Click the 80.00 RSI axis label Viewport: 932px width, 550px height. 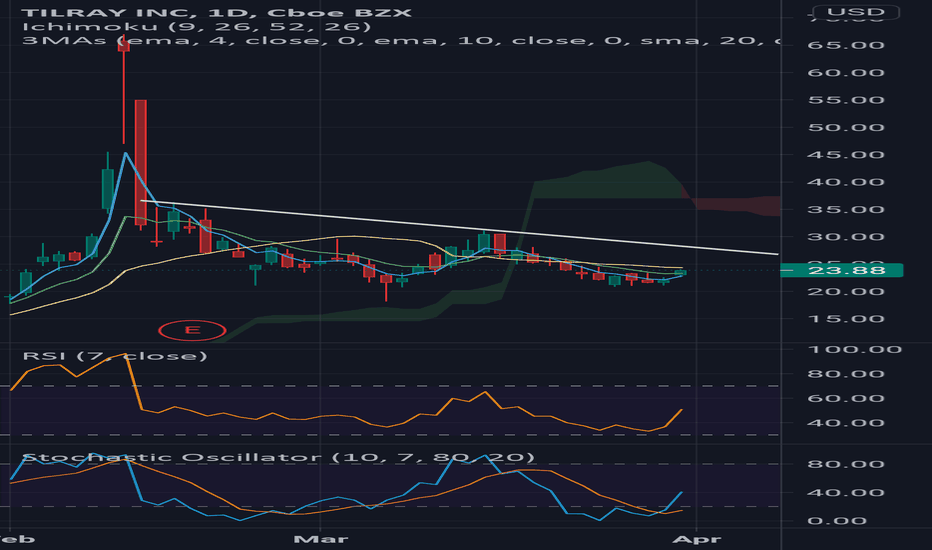coord(846,373)
